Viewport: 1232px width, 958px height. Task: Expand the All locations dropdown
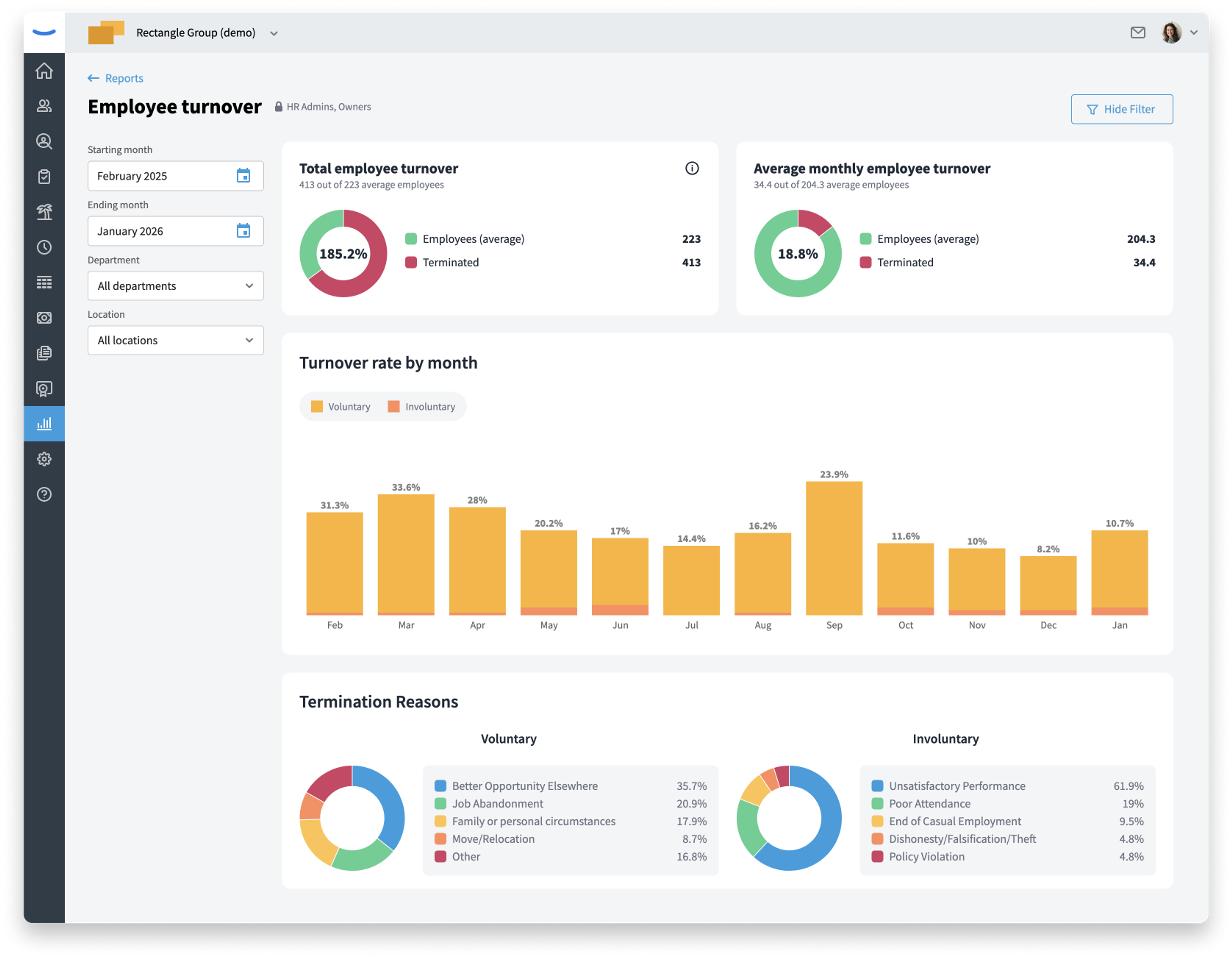tap(175, 340)
